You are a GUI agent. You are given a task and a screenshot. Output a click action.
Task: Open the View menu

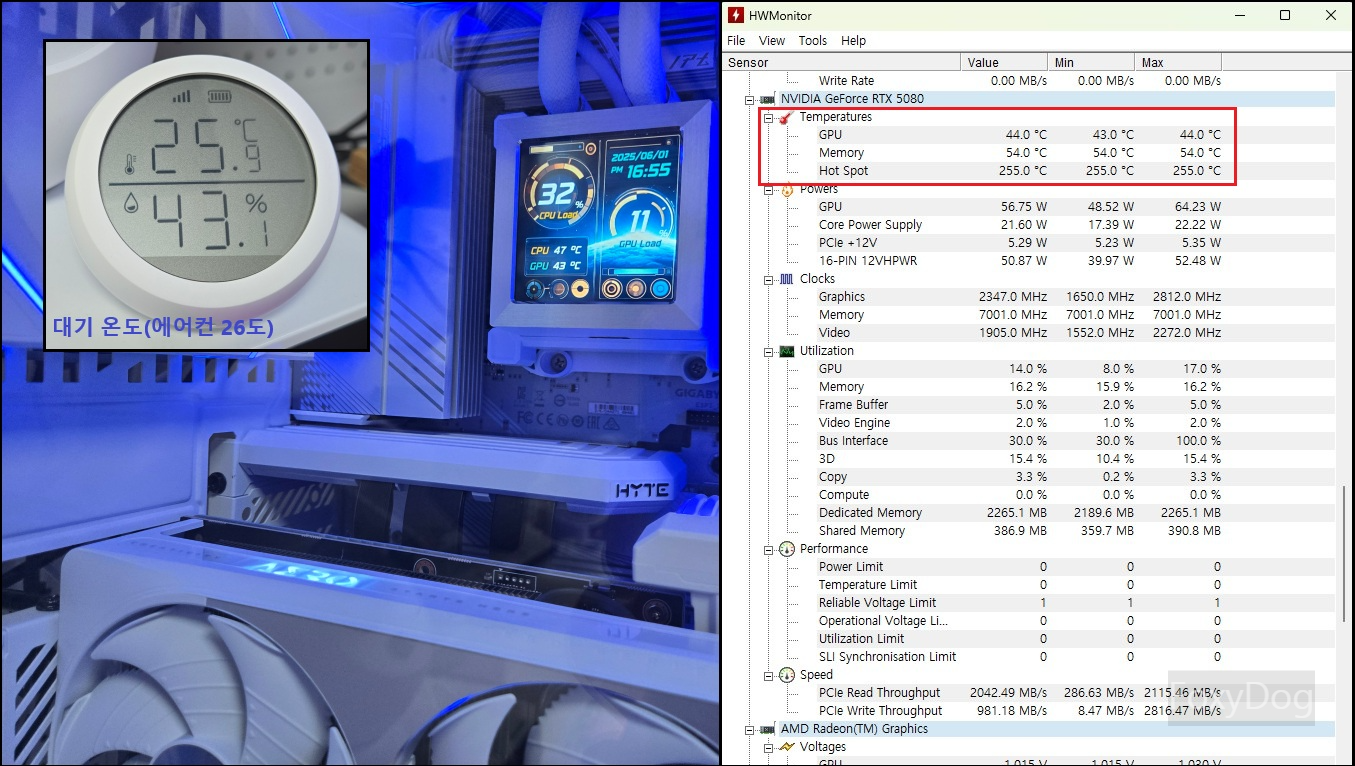772,41
